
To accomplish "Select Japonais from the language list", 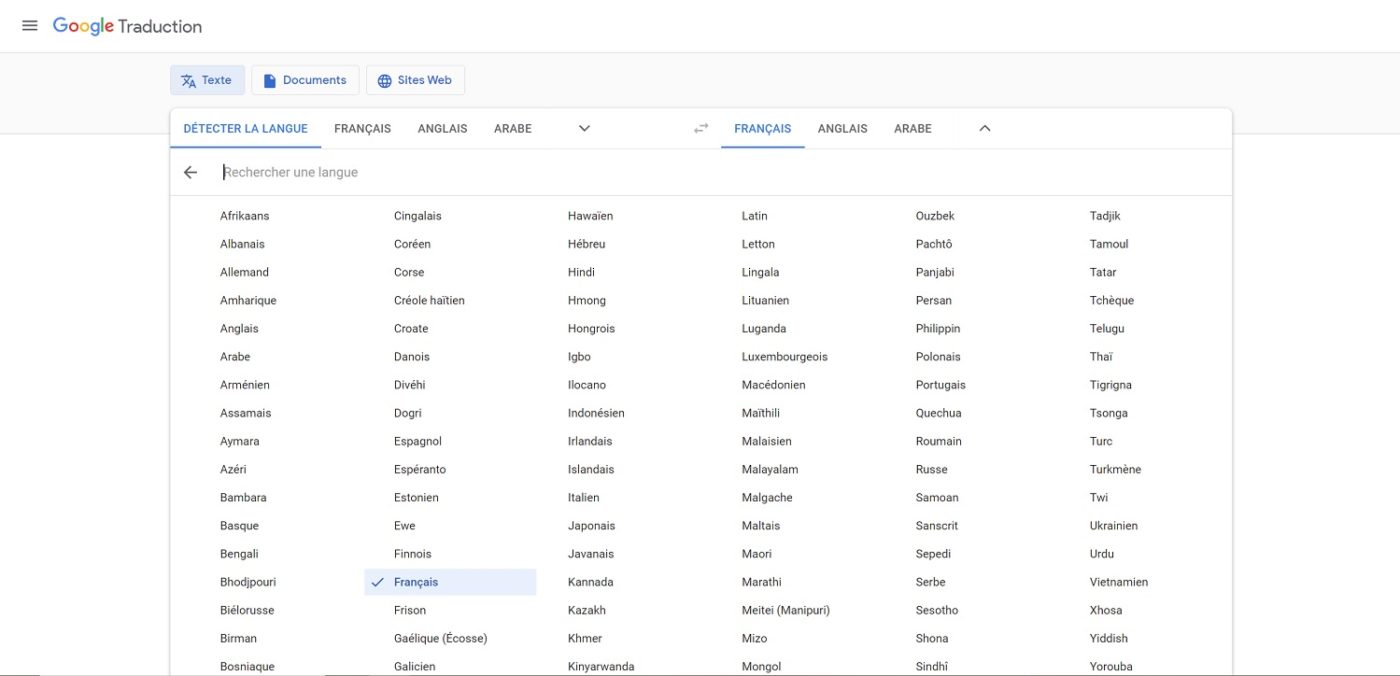I will pyautogui.click(x=591, y=525).
